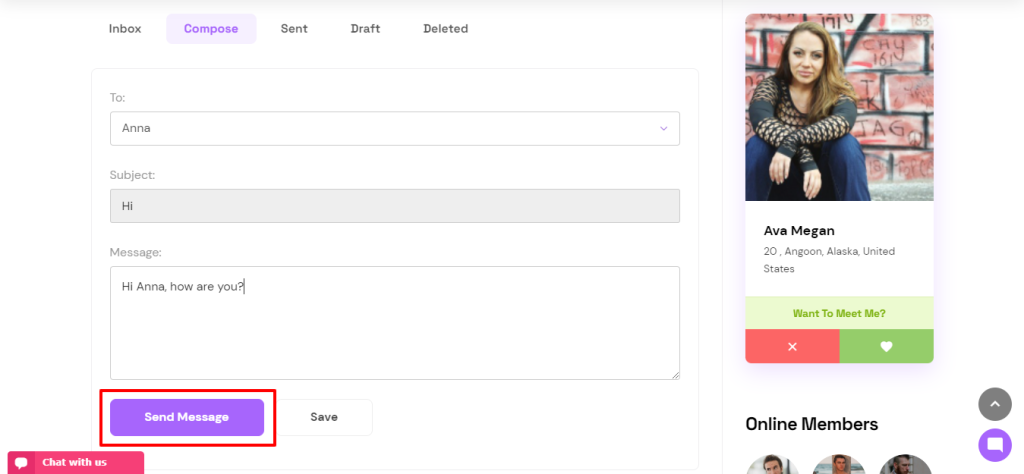
Task: Click the speech bubble icon in Chat with us
Action: coord(21,463)
